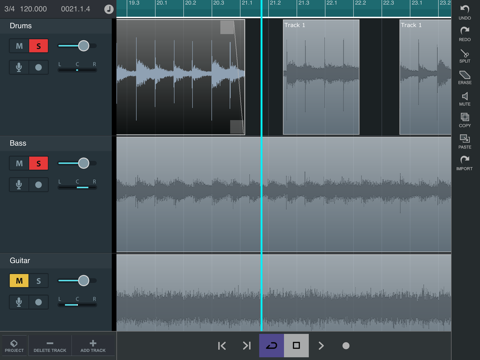Screen dimensions: 480x360
Task: Arm record on Bass track
Action: tap(39, 185)
